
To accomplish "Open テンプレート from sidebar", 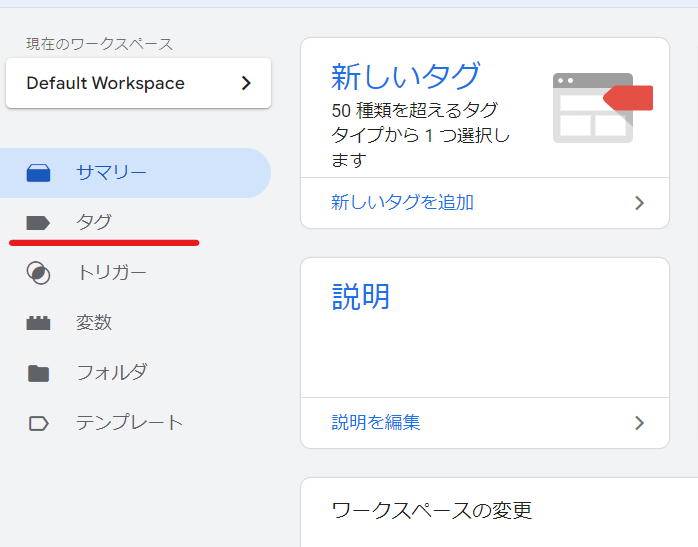I will [129, 423].
